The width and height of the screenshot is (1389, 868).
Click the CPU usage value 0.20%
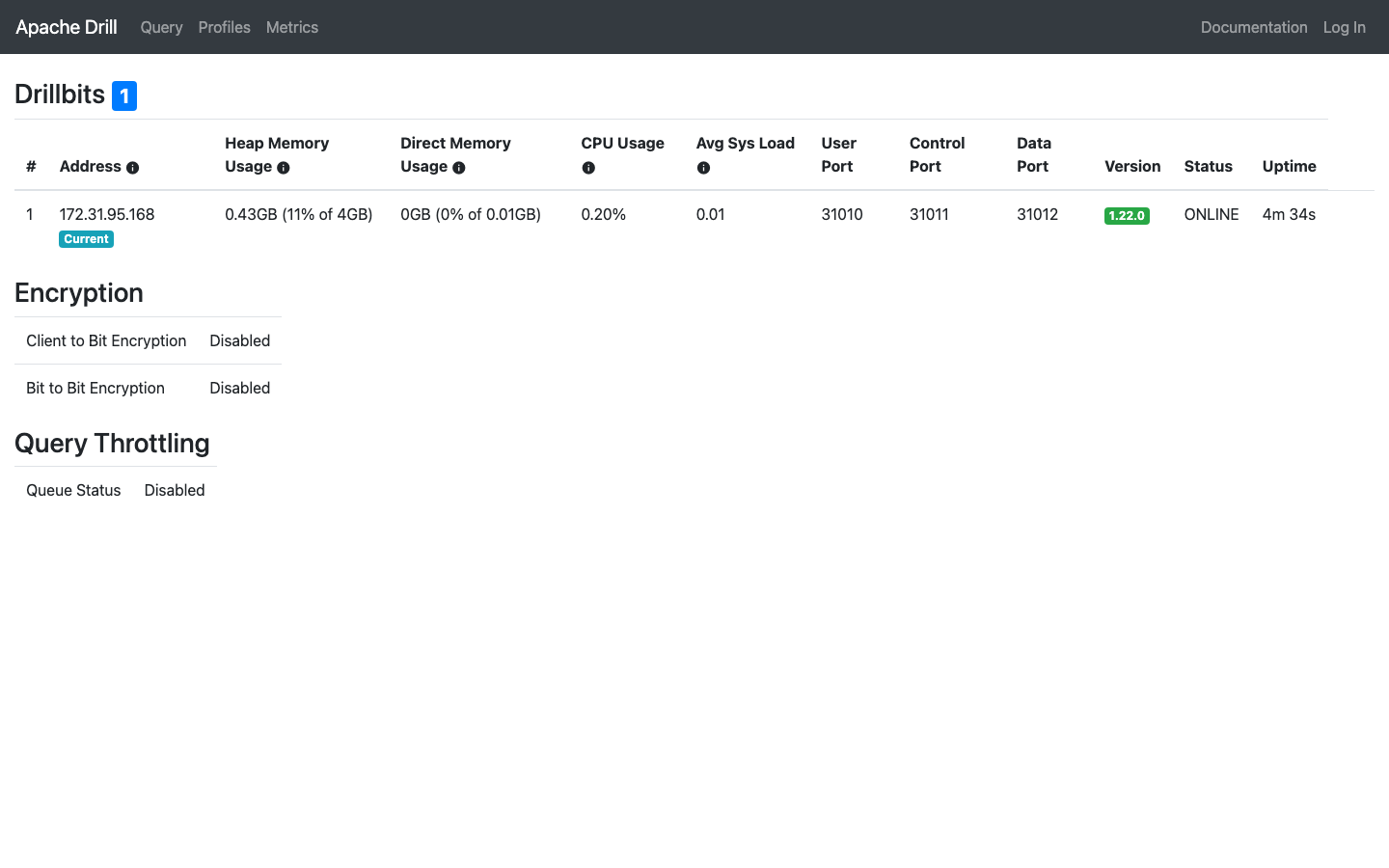(604, 214)
